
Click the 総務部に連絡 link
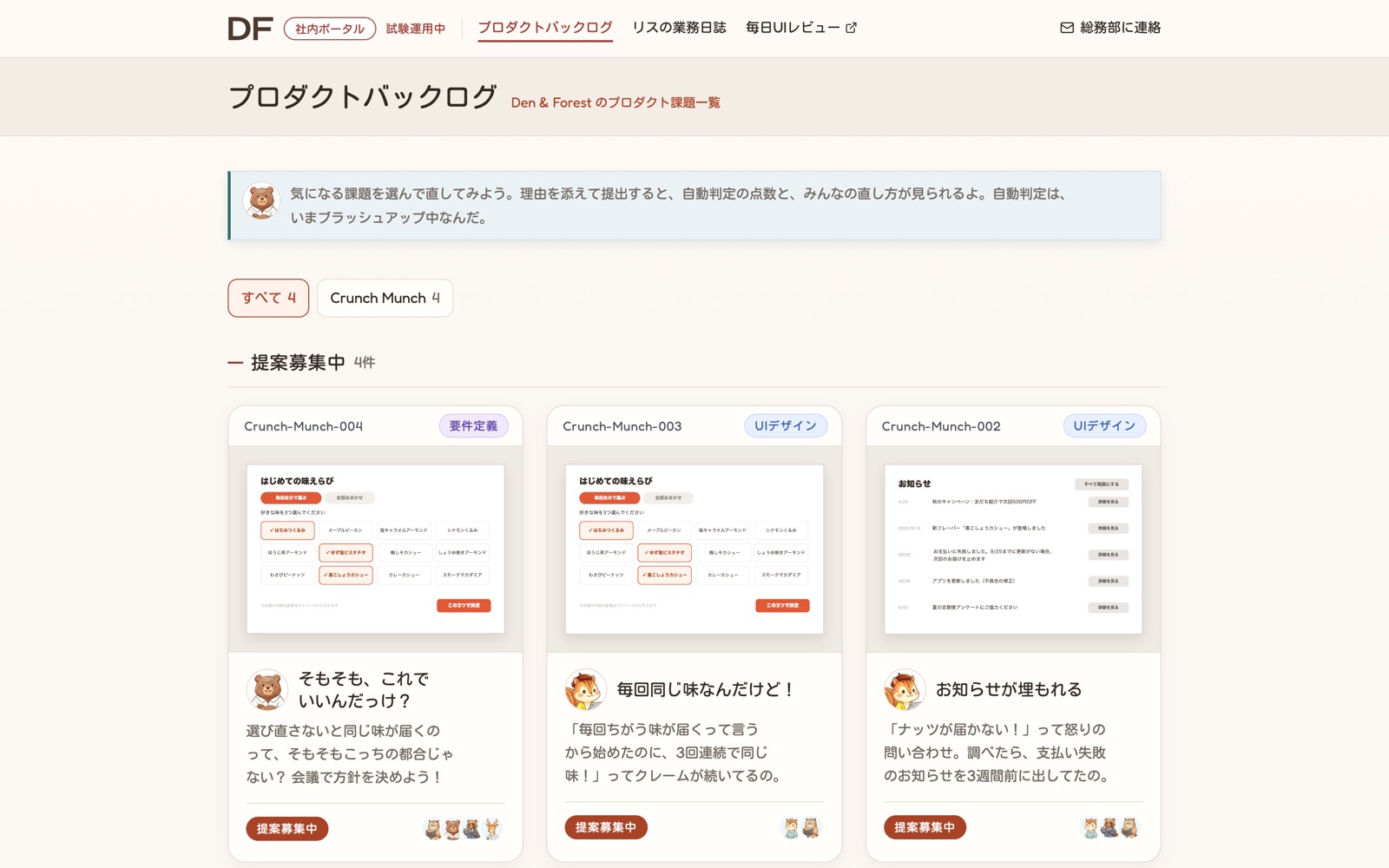pyautogui.click(x=1110, y=28)
